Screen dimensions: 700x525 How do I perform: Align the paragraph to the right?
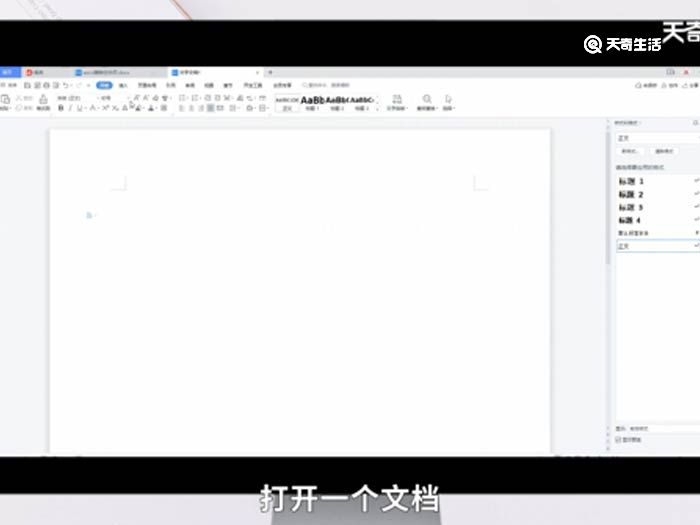(201, 108)
